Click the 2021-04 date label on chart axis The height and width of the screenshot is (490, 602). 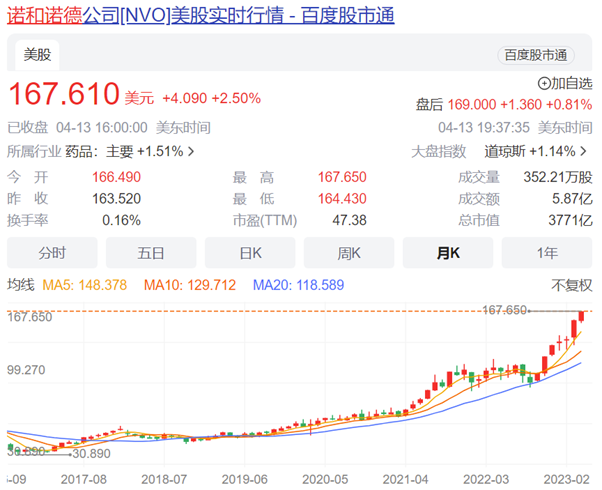(405, 479)
